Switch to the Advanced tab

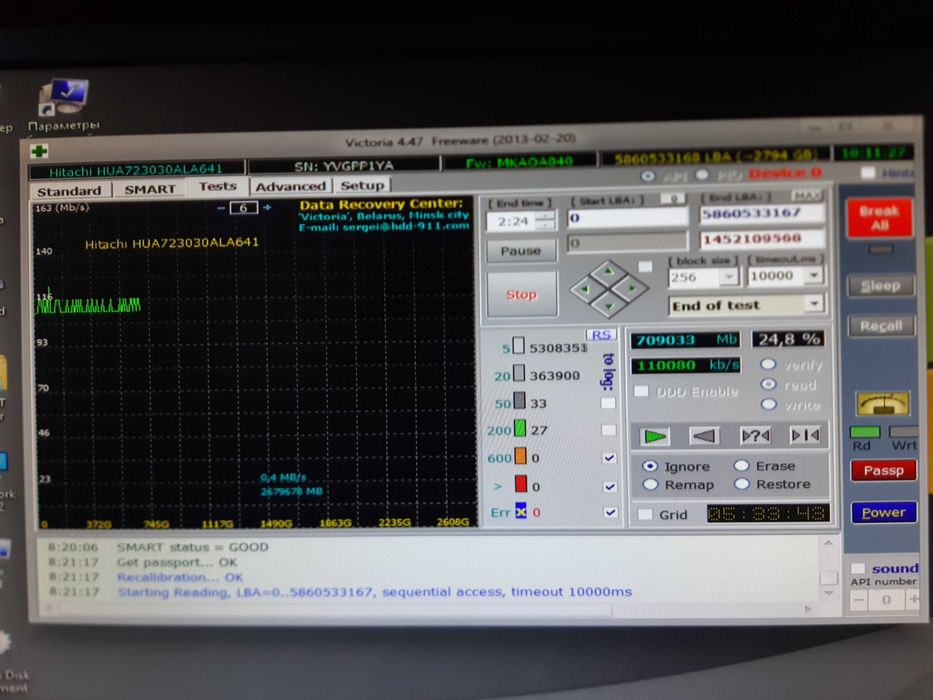[x=290, y=186]
